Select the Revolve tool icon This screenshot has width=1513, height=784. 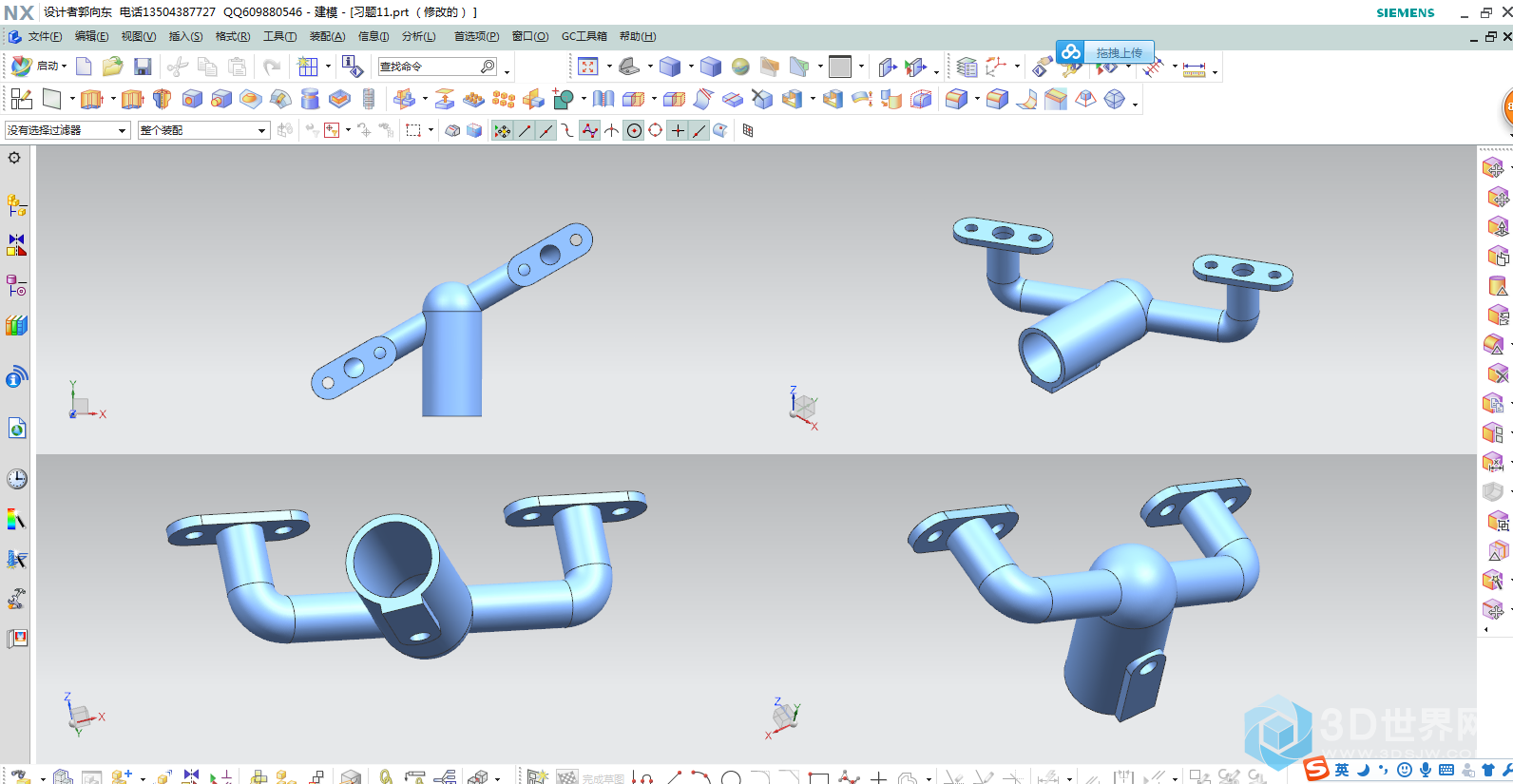tap(162, 99)
